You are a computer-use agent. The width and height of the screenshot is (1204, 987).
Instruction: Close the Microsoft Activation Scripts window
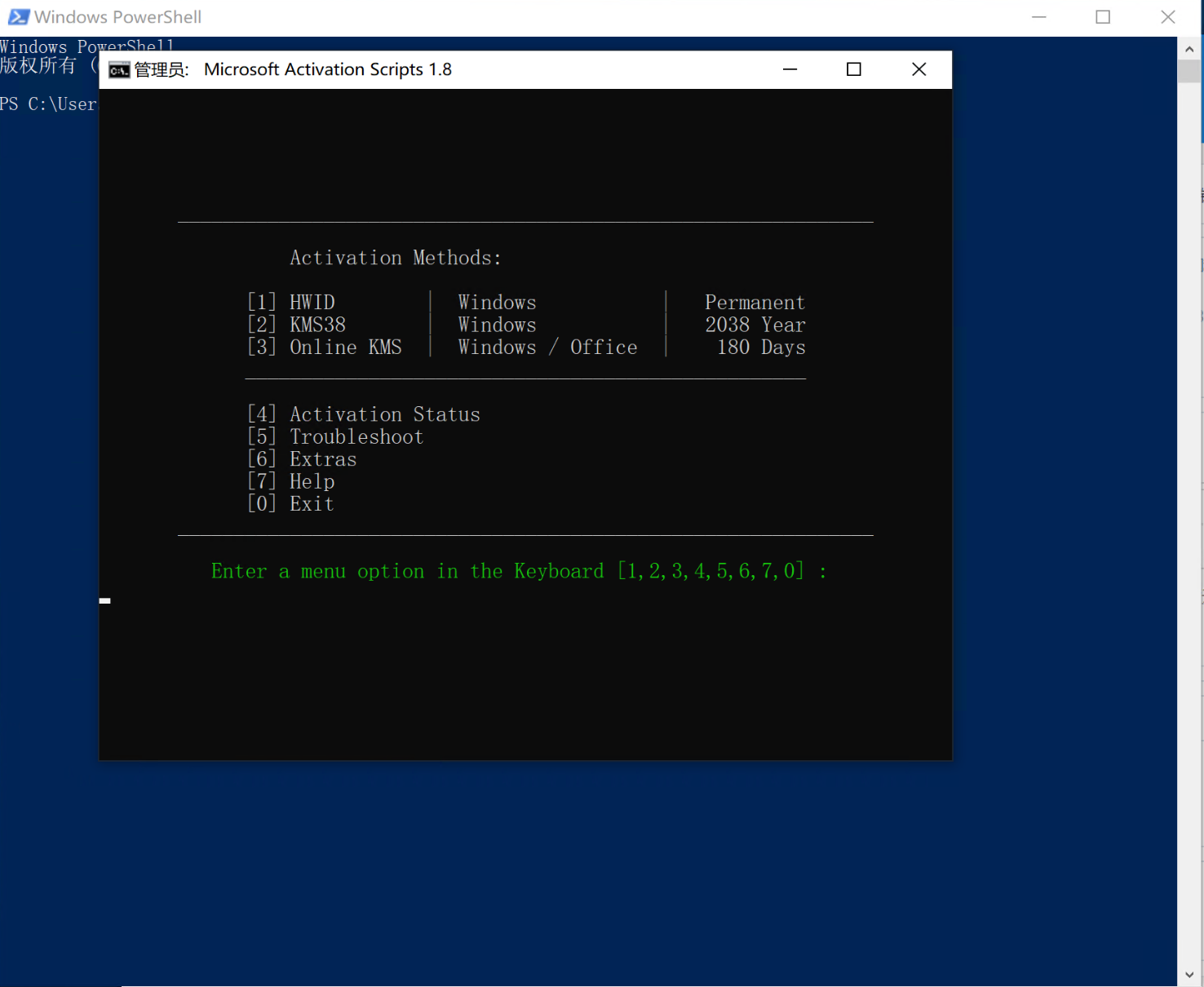click(x=919, y=69)
